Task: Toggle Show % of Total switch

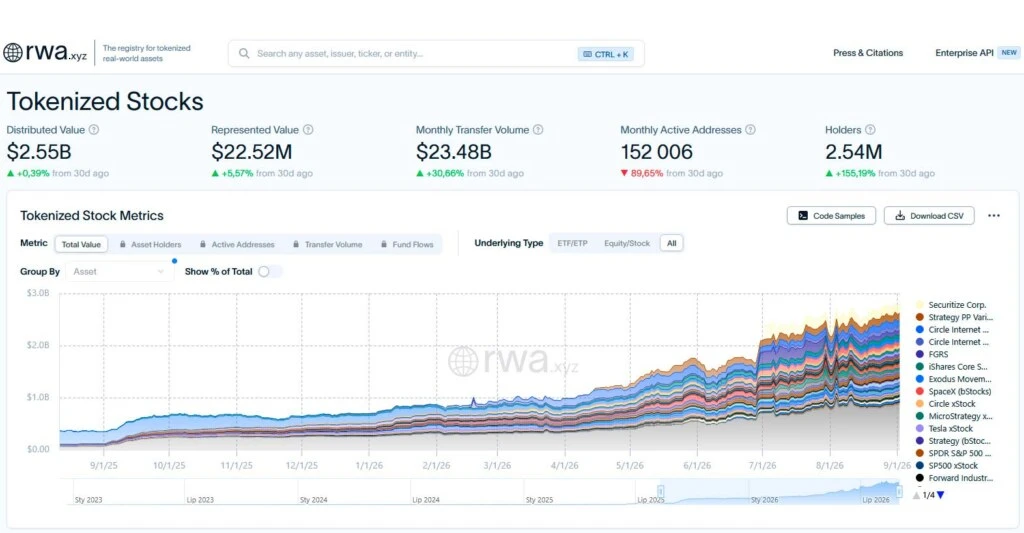Action: [x=270, y=272]
